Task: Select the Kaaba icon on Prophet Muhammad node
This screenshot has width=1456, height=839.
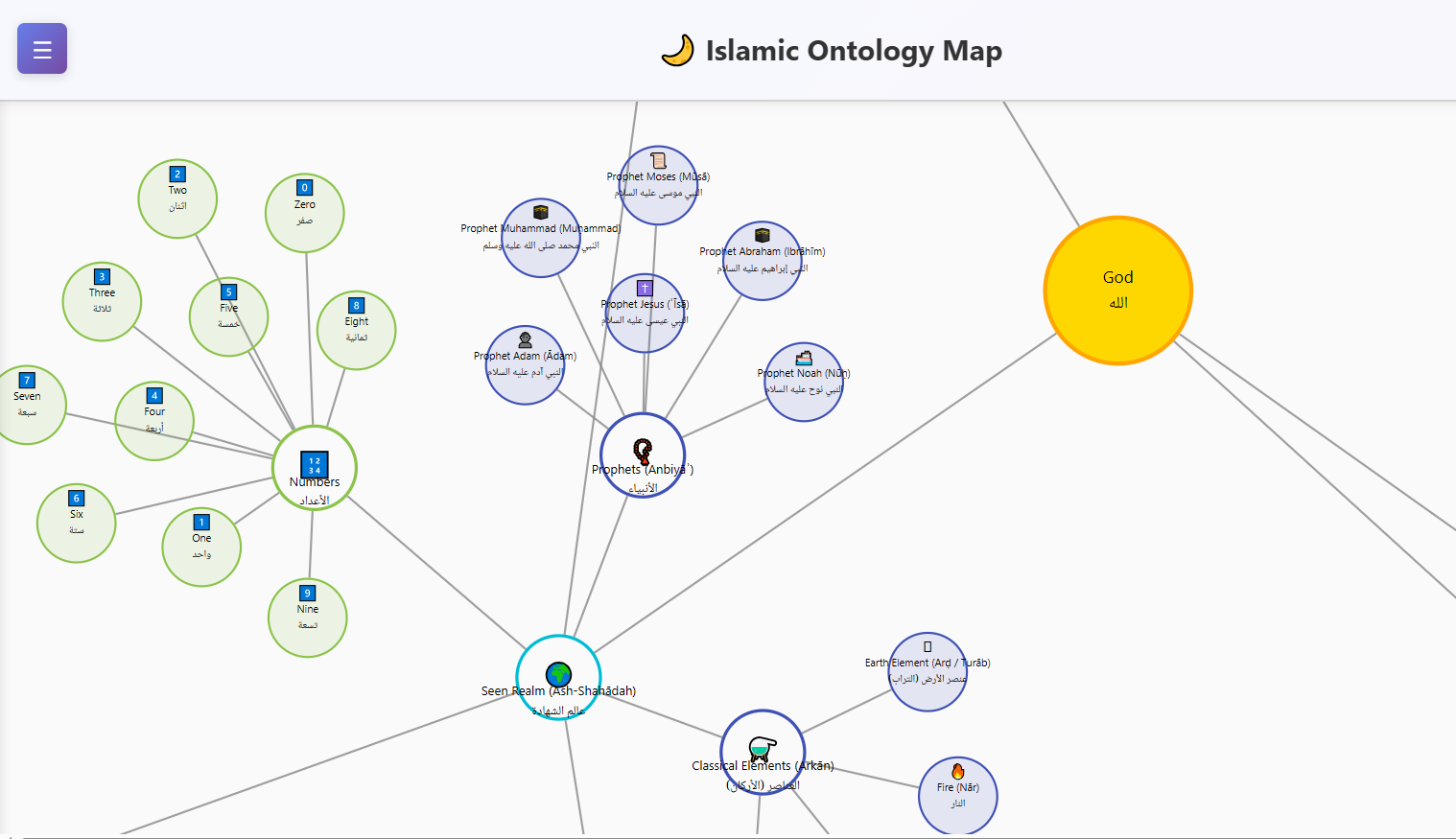Action: (x=541, y=213)
